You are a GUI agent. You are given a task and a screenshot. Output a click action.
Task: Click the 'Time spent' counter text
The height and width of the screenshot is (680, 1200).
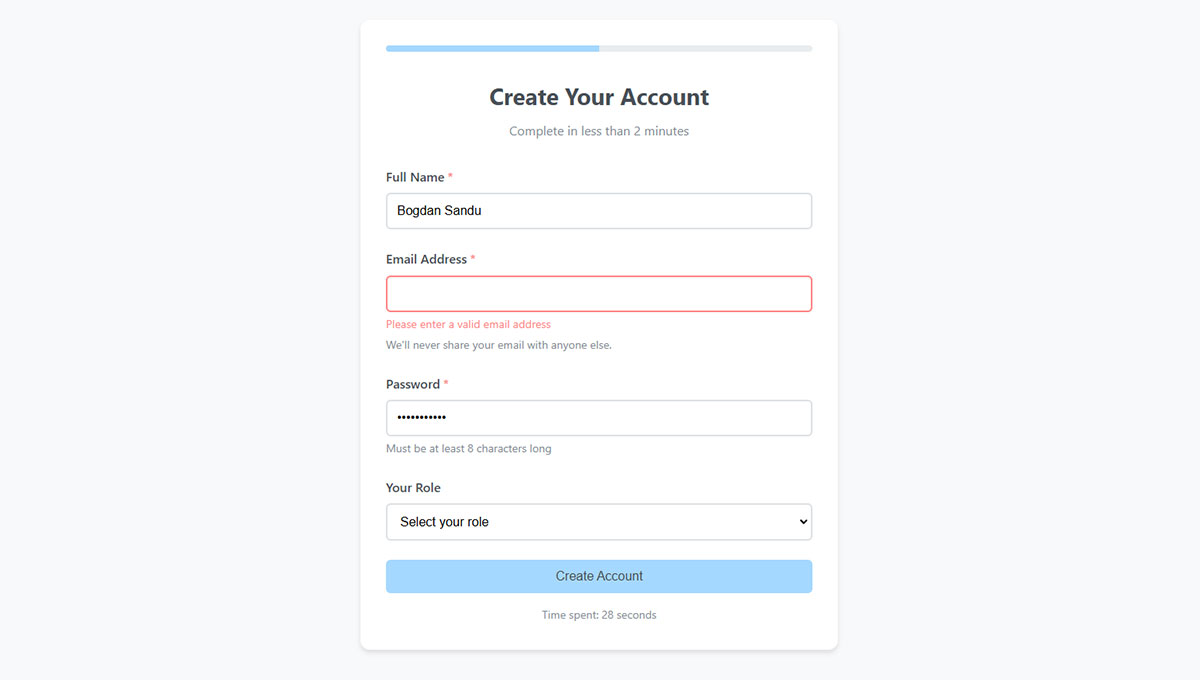[598, 615]
